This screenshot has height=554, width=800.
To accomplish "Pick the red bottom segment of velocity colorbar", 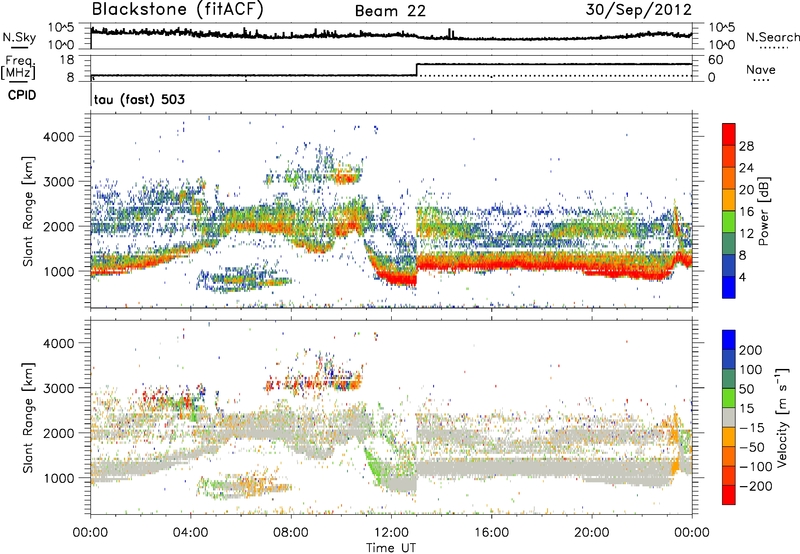I will point(729,494).
